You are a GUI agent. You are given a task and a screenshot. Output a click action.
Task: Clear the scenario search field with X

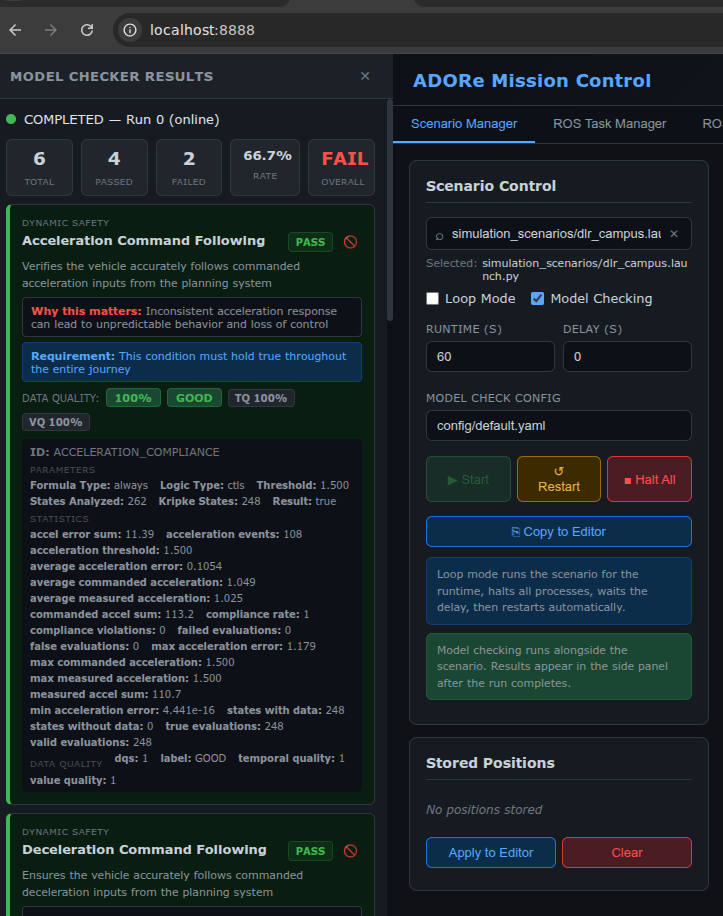point(674,234)
